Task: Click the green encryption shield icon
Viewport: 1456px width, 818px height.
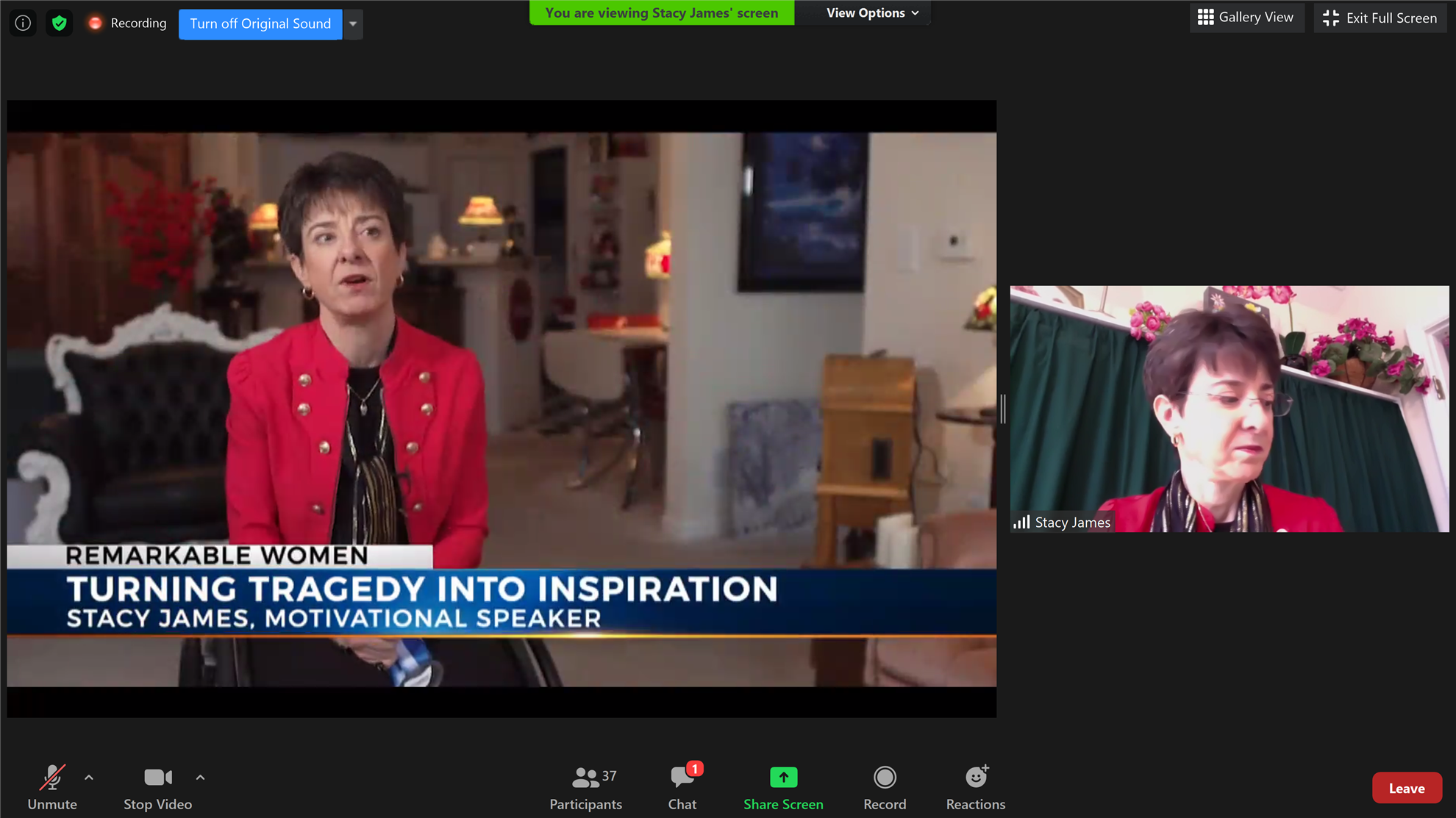Action: coord(60,24)
